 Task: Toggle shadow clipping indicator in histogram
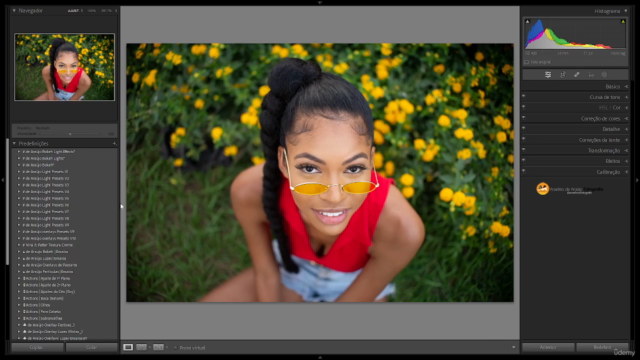tap(527, 22)
